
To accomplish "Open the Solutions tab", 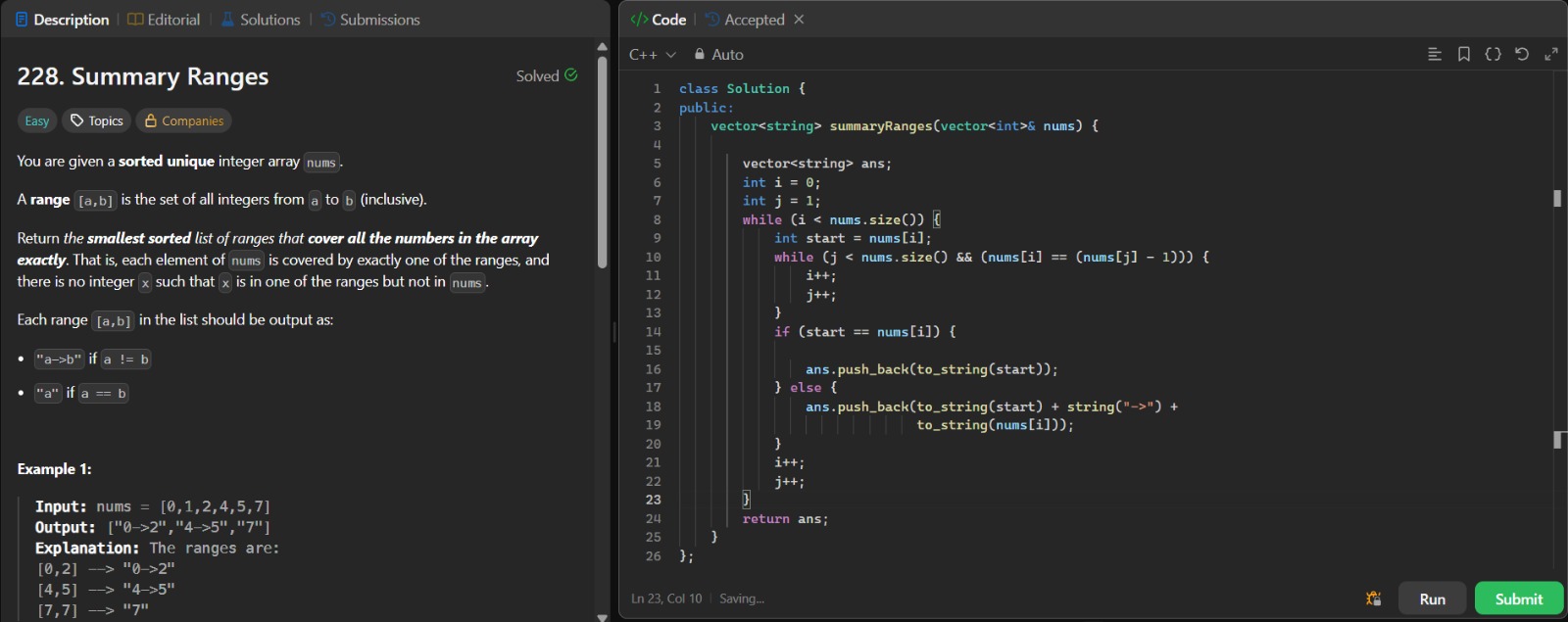I will (x=260, y=20).
